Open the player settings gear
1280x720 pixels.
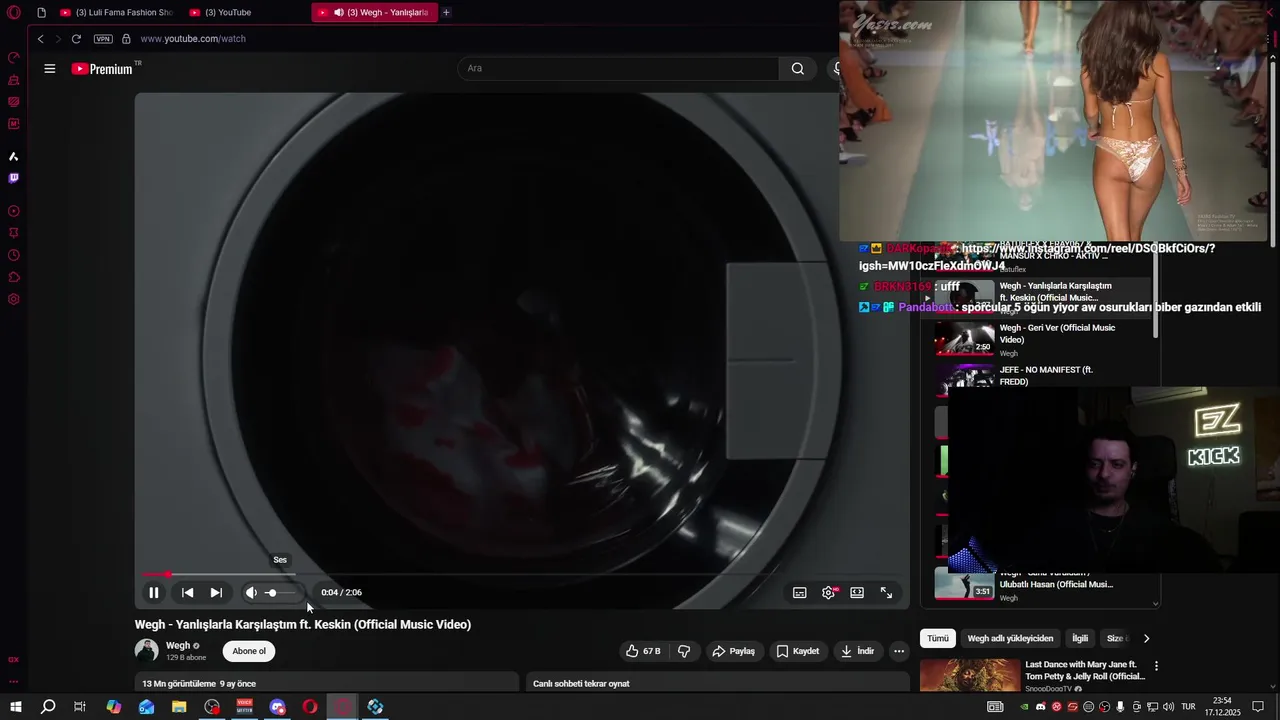tap(828, 593)
